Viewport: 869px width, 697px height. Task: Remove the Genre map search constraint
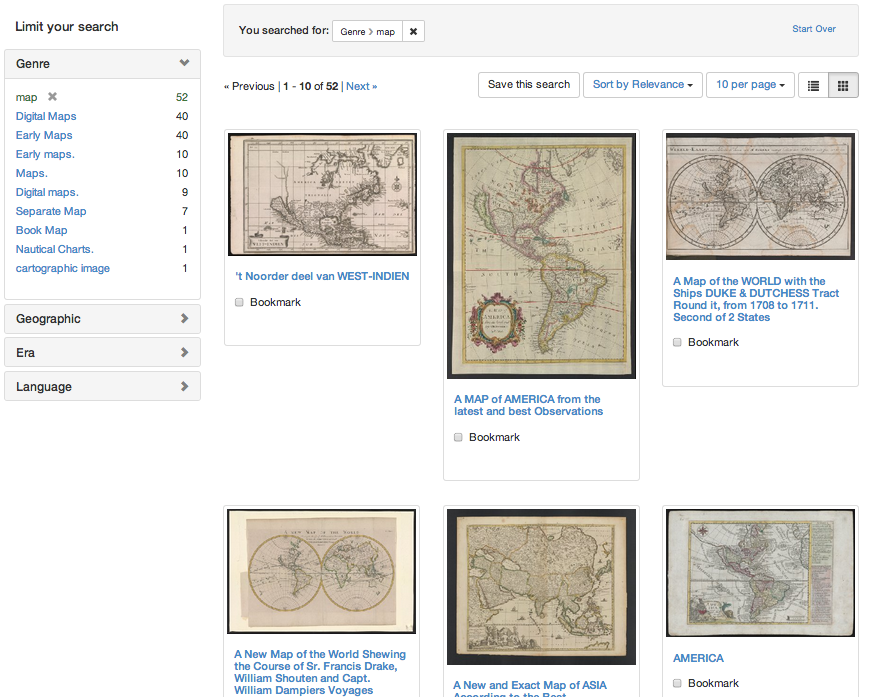(413, 32)
